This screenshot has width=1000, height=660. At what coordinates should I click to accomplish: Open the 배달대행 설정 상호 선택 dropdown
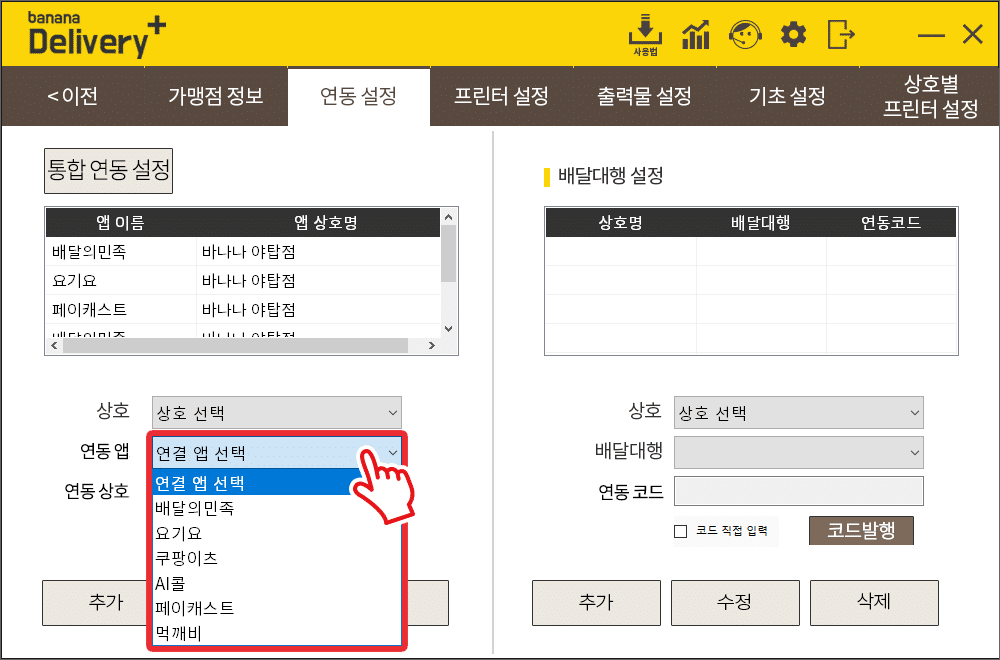(x=798, y=413)
